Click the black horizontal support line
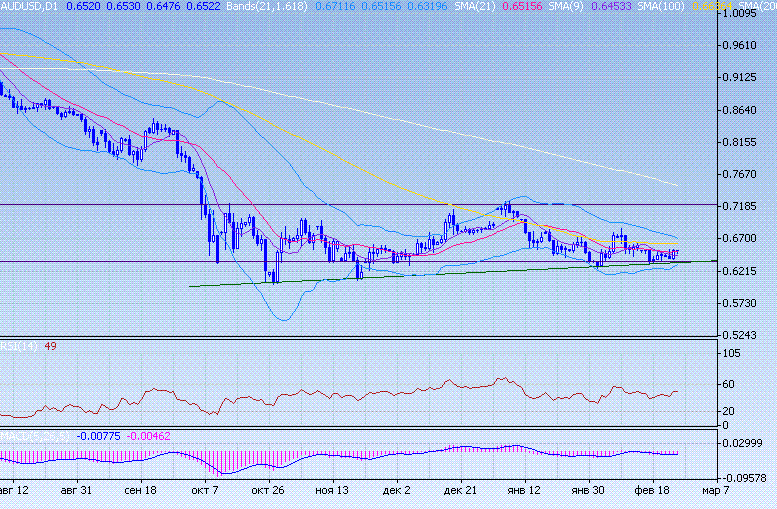Viewport: 777px width, 509px height. 100,261
